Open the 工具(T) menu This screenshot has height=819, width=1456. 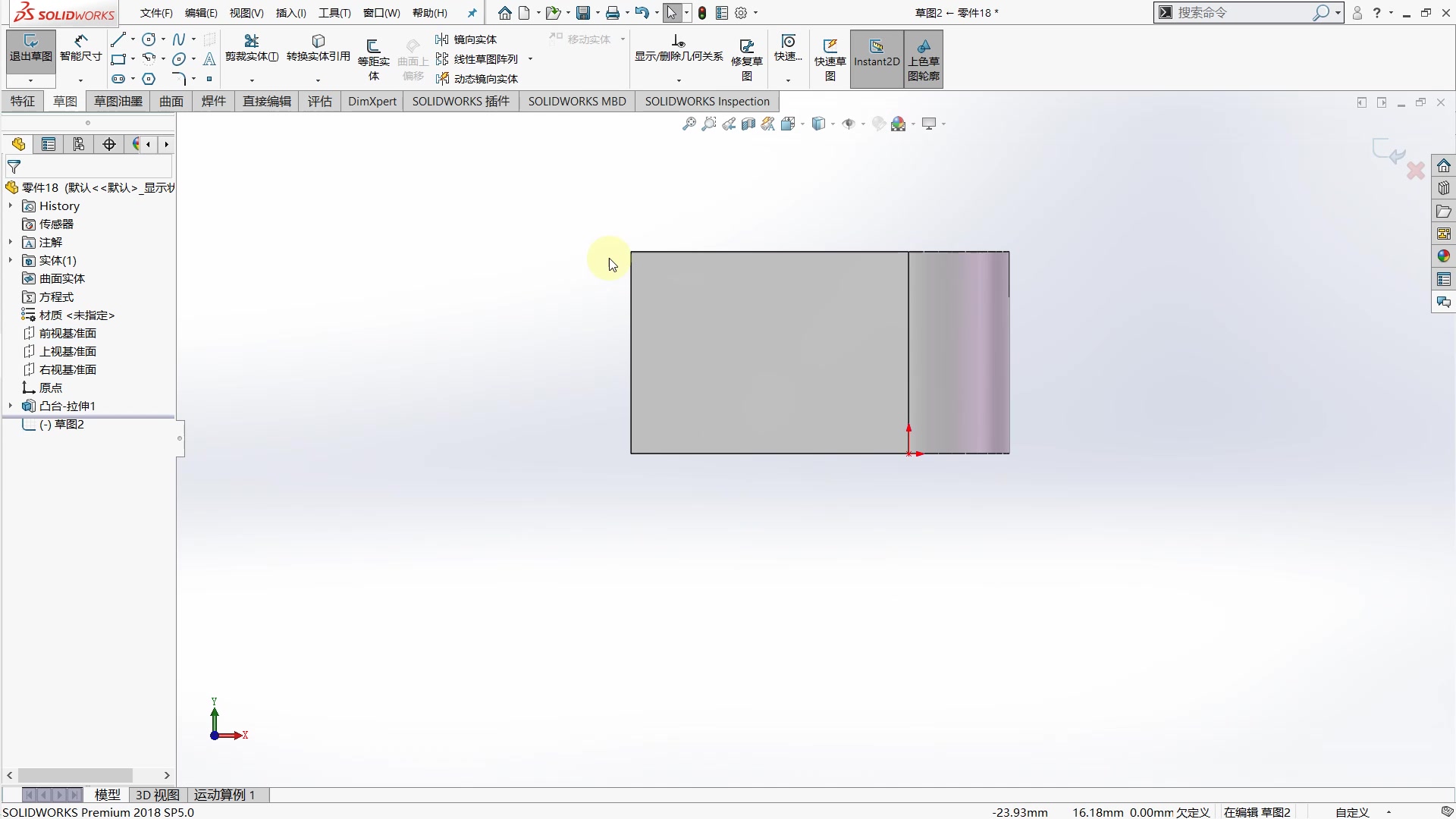coord(334,12)
